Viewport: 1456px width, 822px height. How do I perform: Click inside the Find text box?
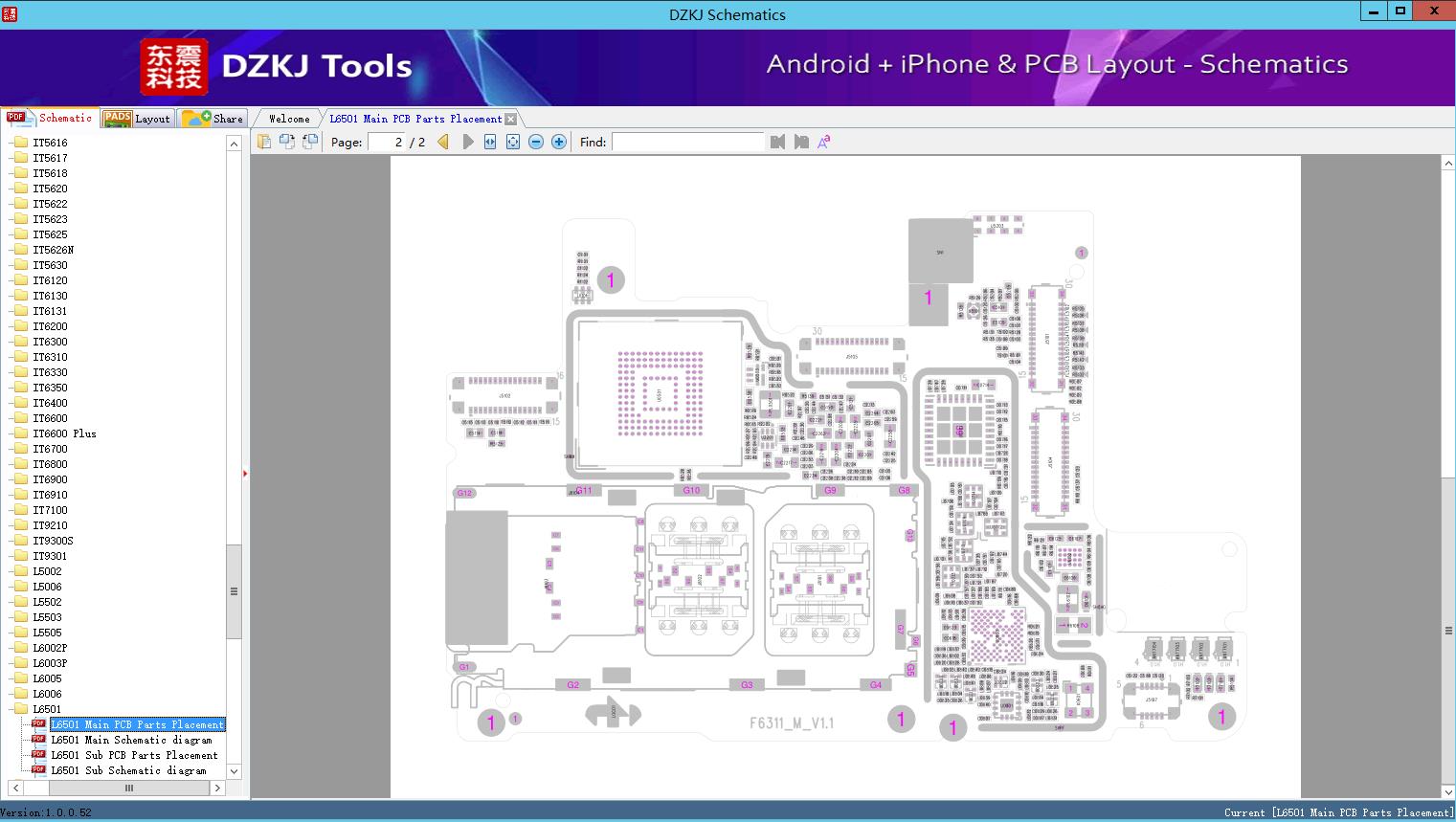[687, 141]
